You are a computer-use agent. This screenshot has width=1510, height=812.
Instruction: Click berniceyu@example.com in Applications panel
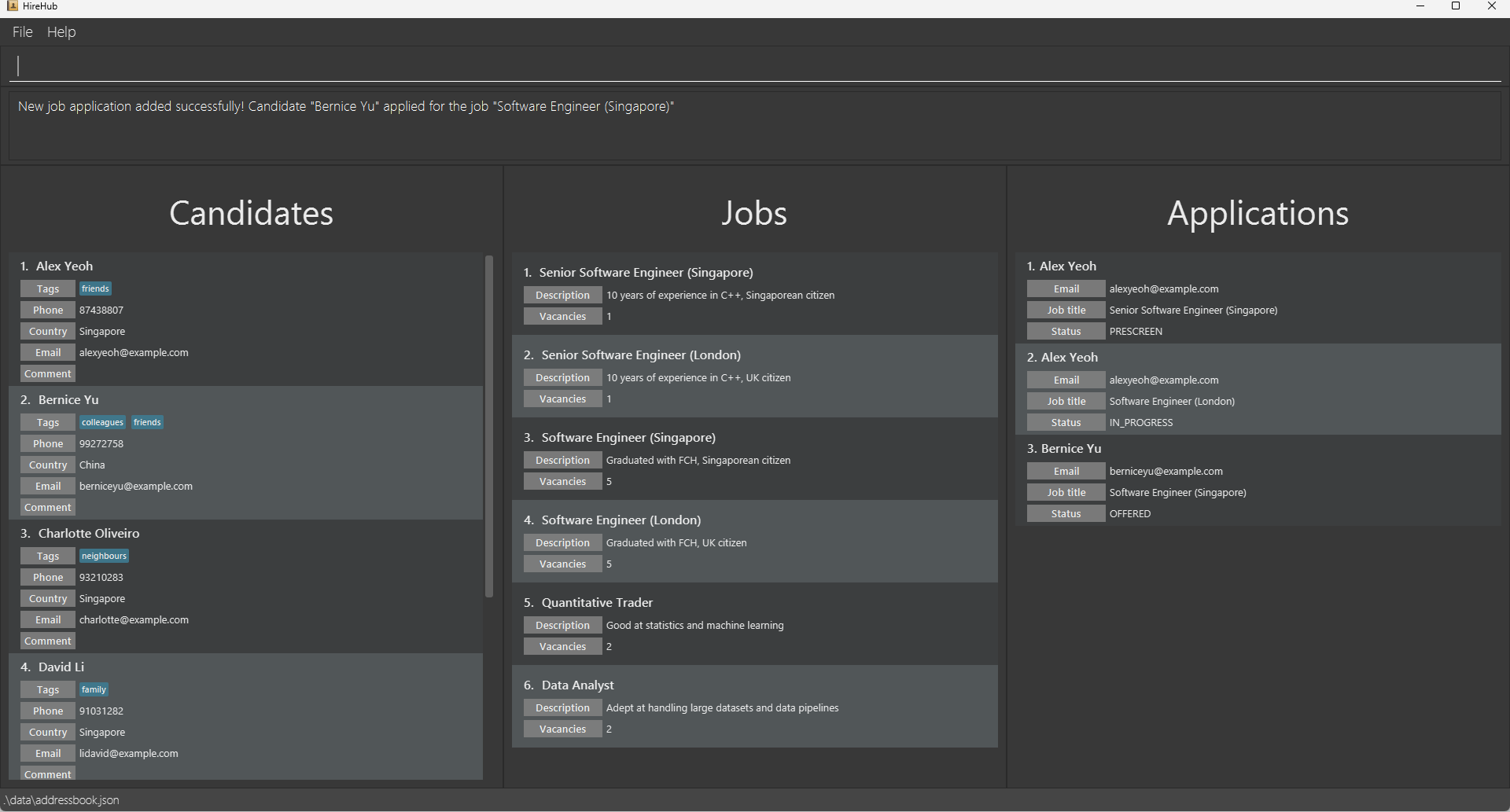click(x=1166, y=472)
